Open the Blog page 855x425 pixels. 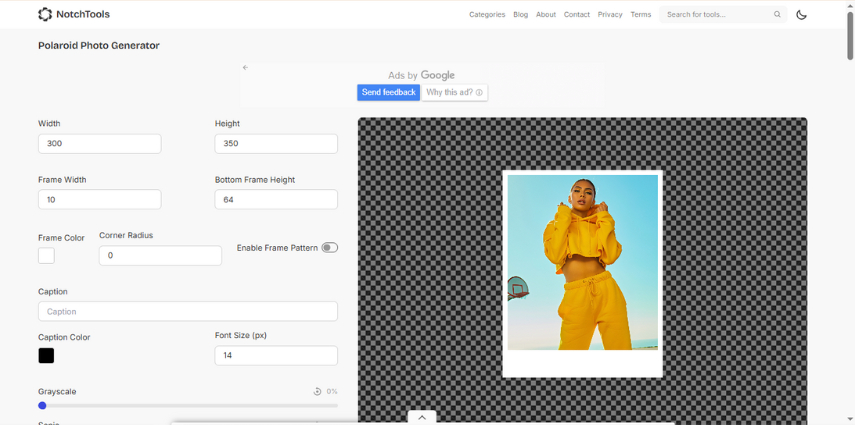pyautogui.click(x=520, y=15)
